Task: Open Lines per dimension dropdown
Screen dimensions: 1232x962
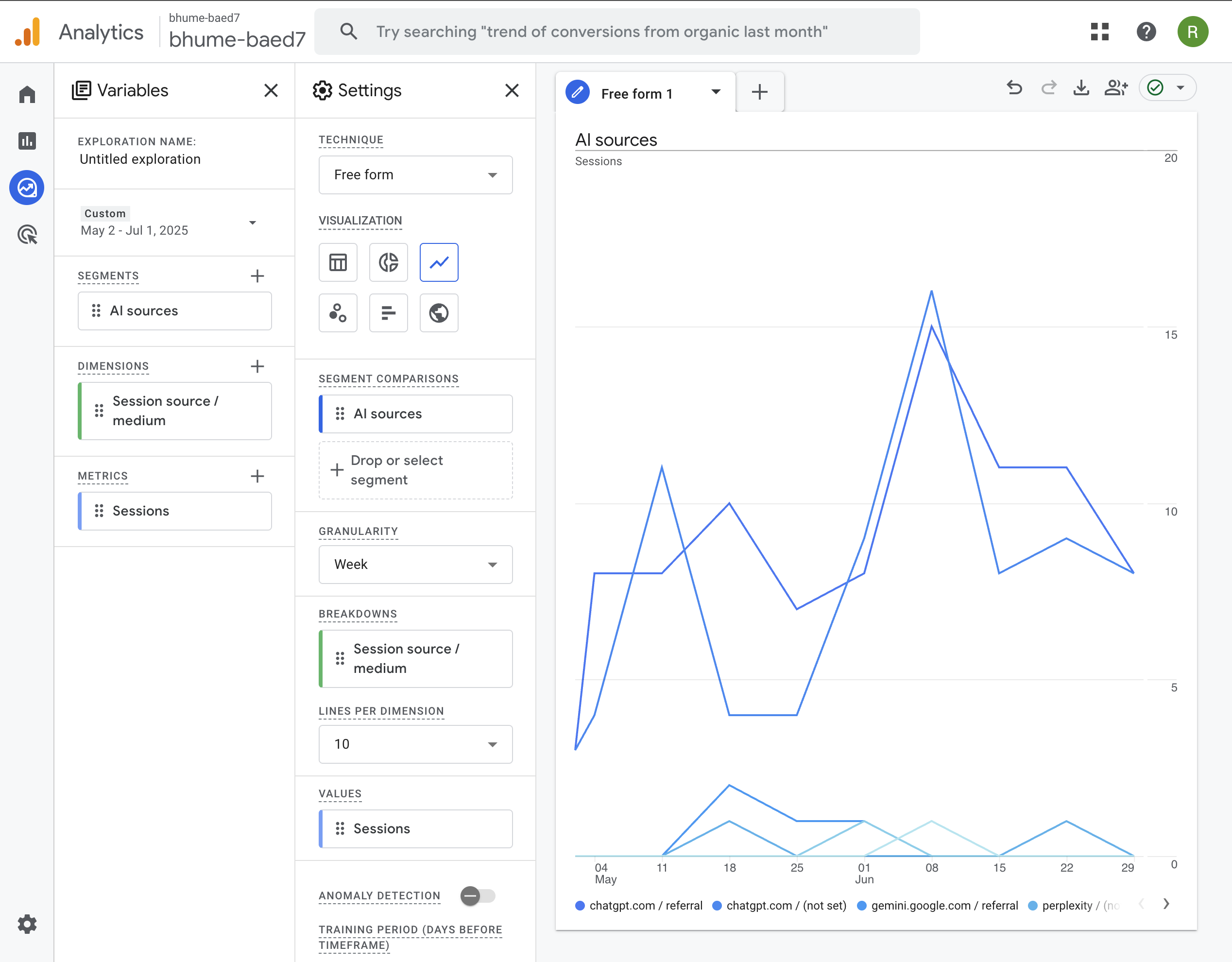Action: tap(415, 744)
